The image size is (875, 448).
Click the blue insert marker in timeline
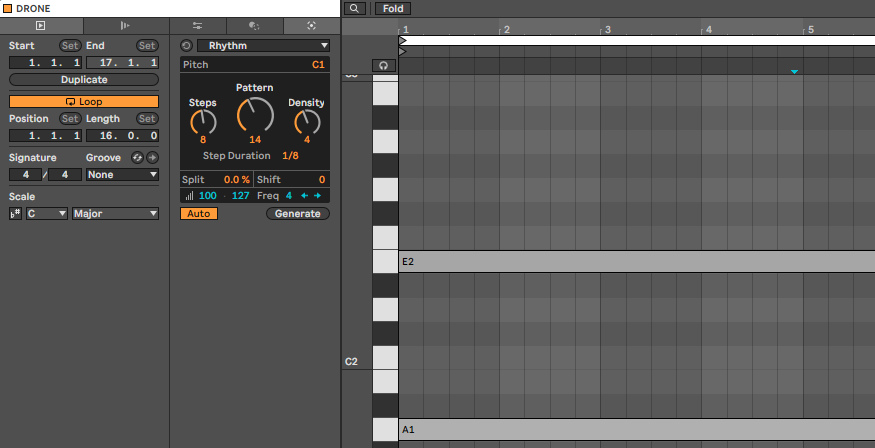795,72
